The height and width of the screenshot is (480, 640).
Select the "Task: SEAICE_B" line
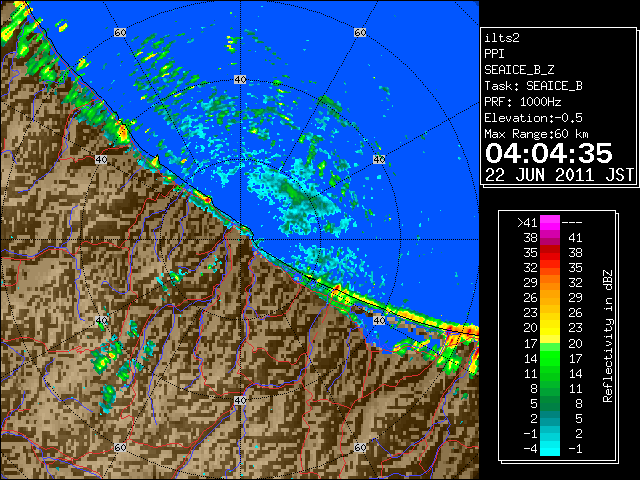[533, 86]
